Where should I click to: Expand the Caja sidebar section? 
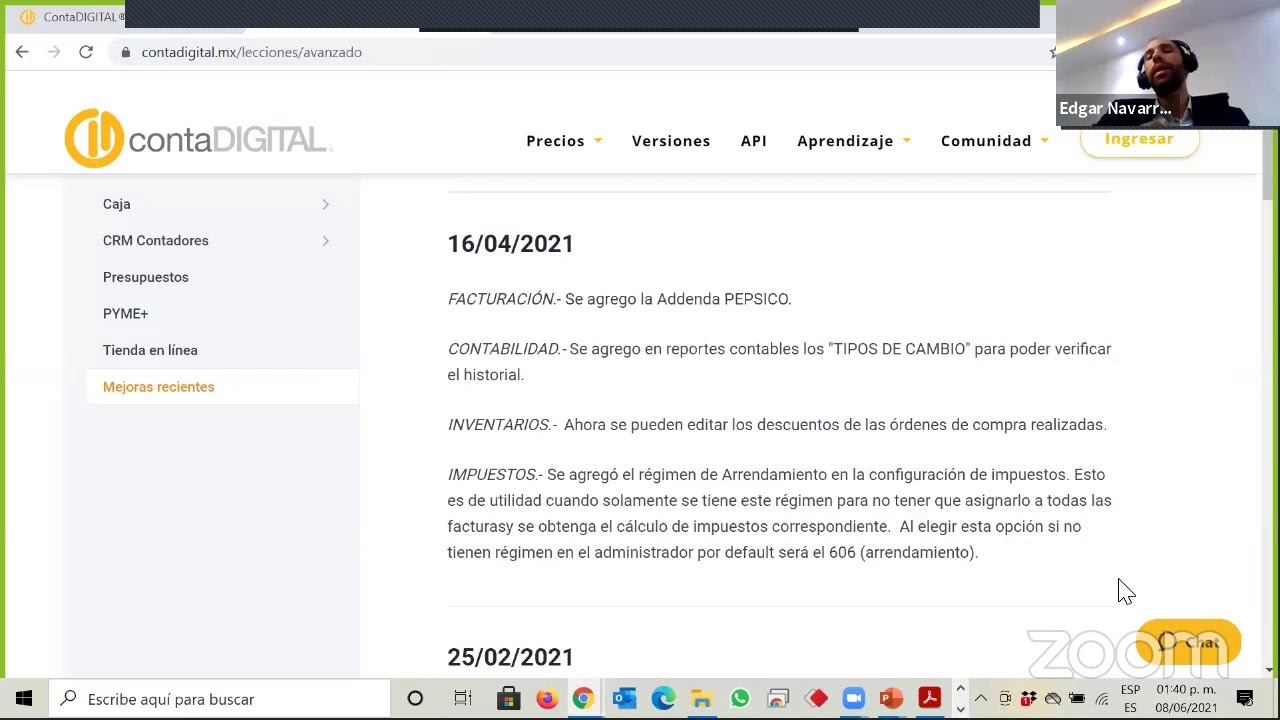coord(325,204)
